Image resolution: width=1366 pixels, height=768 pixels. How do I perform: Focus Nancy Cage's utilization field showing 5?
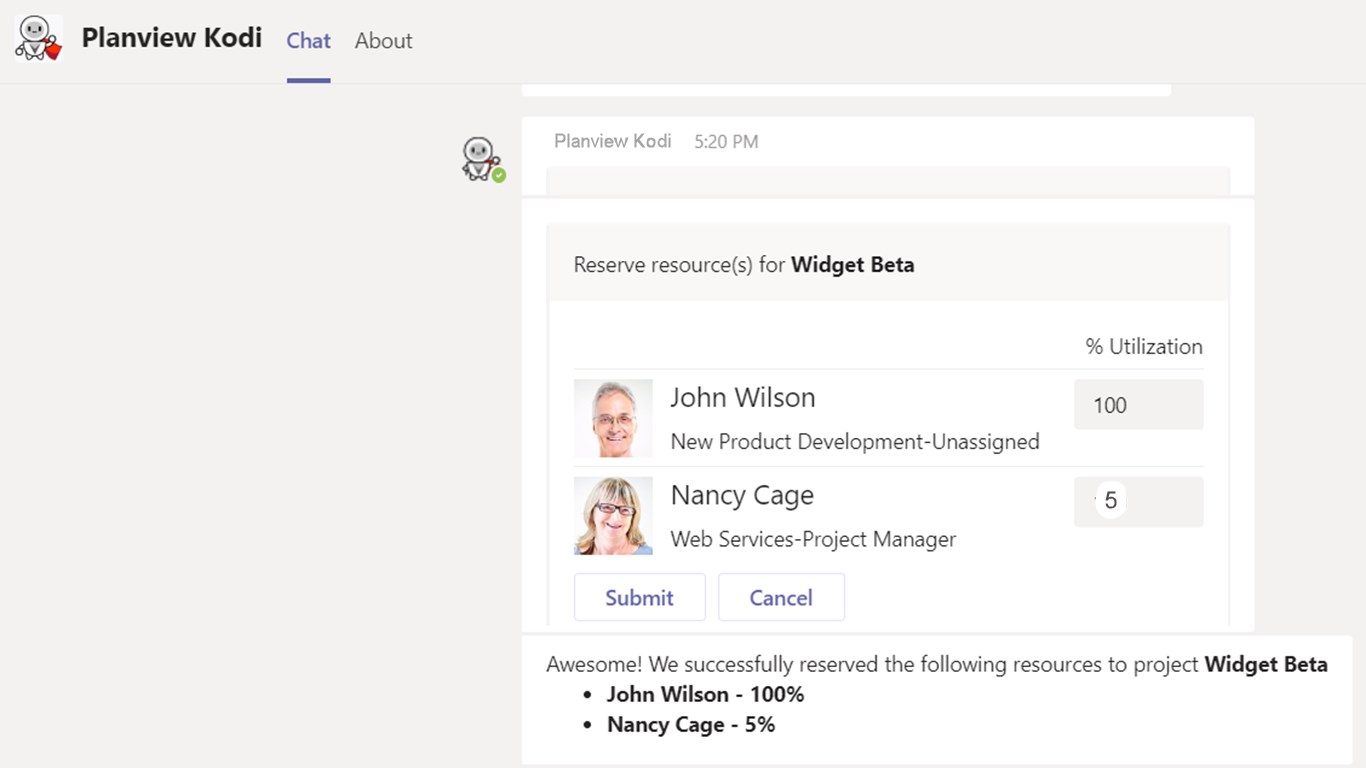pyautogui.click(x=1138, y=502)
